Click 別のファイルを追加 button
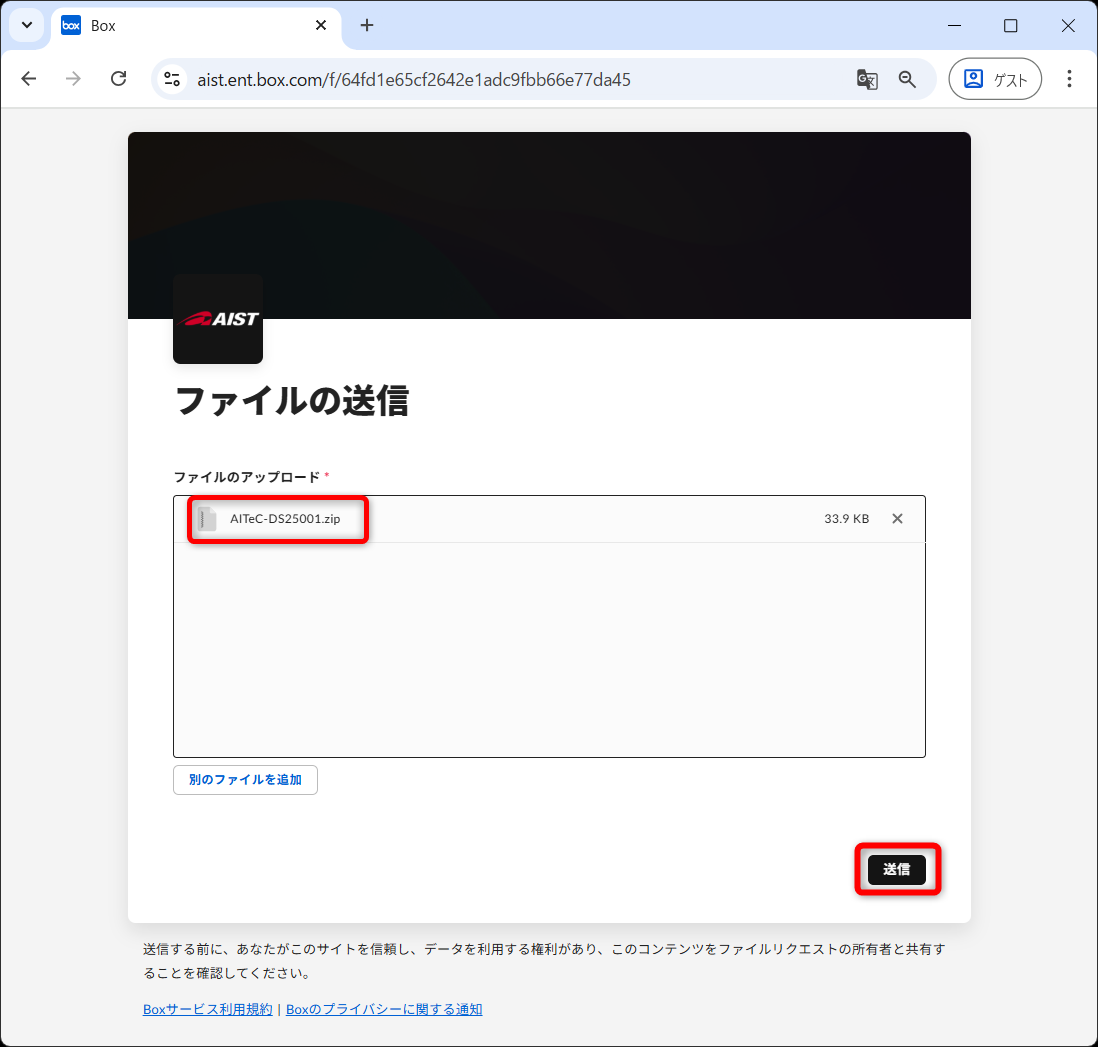 pyautogui.click(x=245, y=780)
